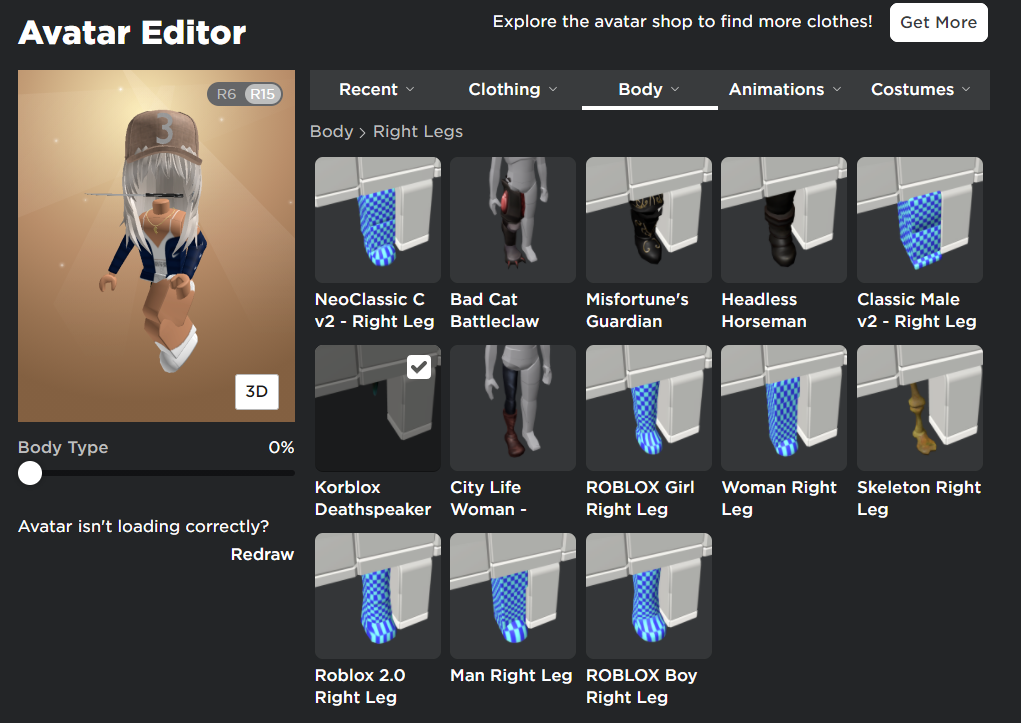Toggle the 3D avatar view button
The image size is (1021, 723).
257,391
